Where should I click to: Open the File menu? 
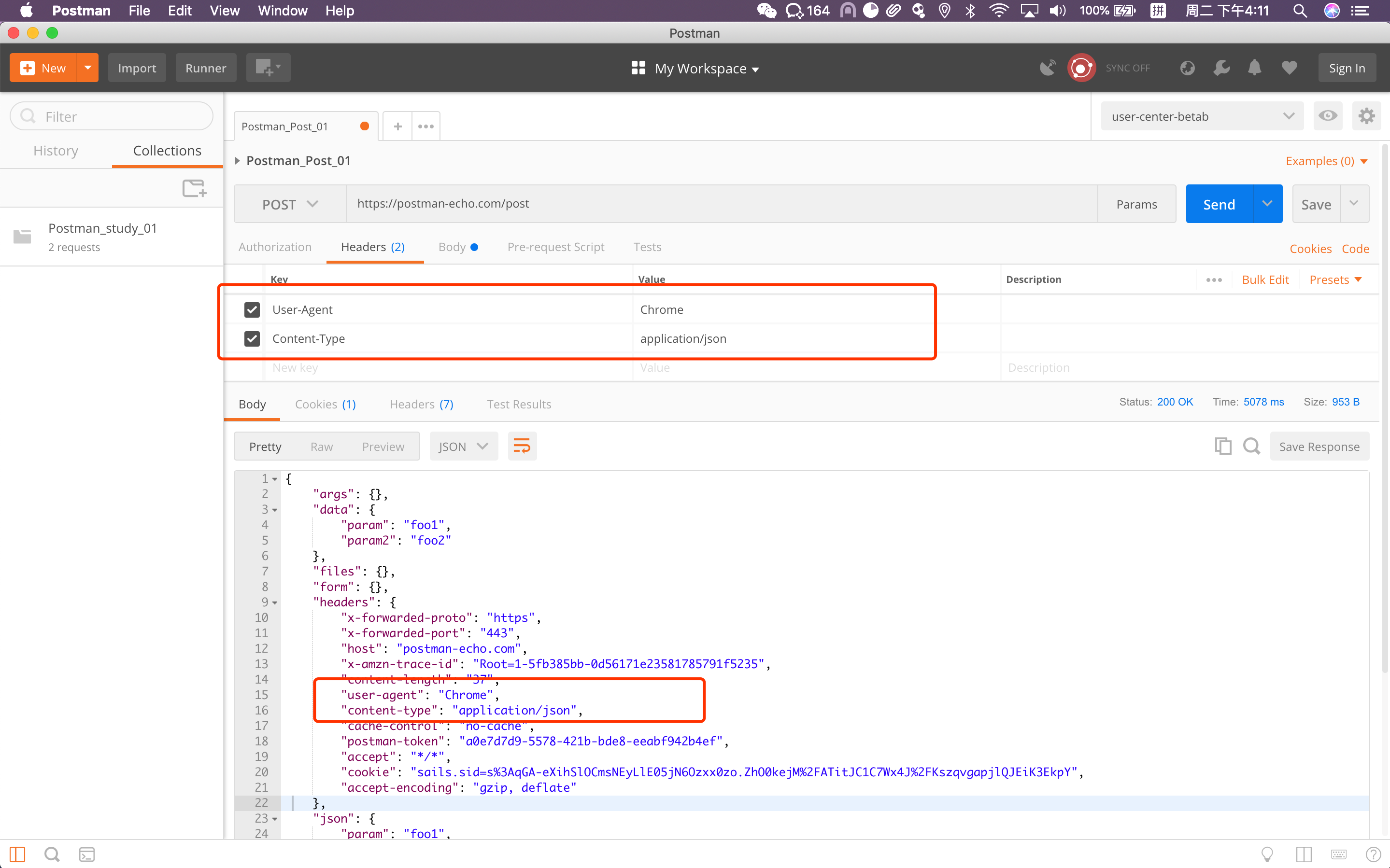[139, 11]
